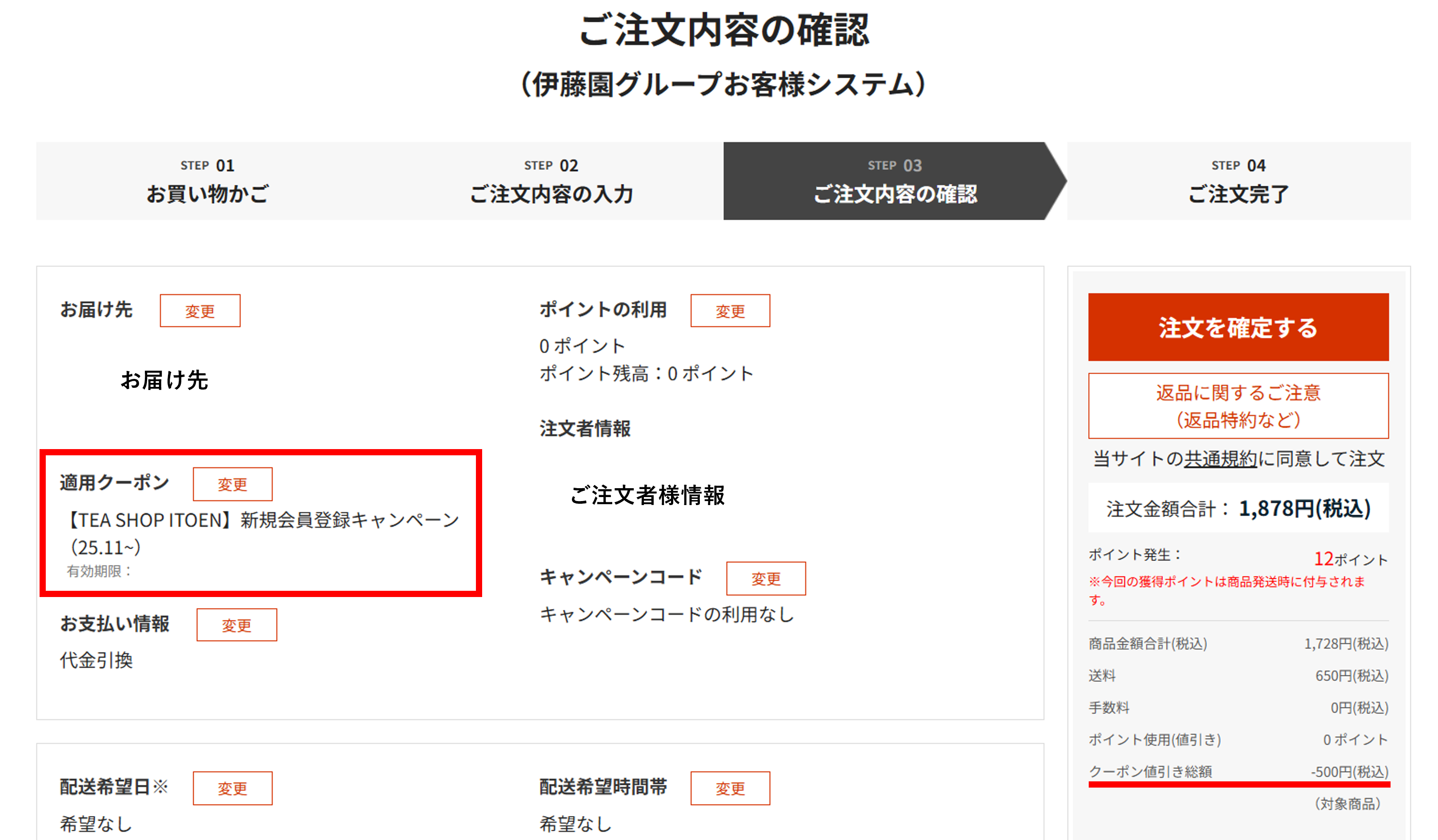Open the 共通規約 terms link

pos(1219,458)
